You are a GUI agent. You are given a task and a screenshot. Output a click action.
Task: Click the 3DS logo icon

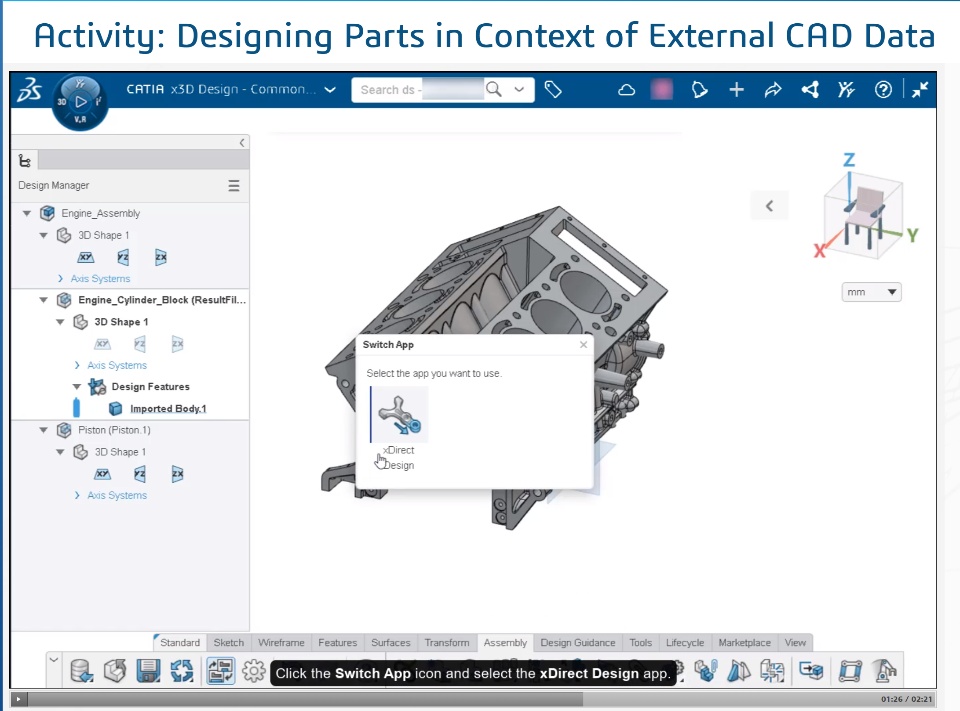click(29, 90)
